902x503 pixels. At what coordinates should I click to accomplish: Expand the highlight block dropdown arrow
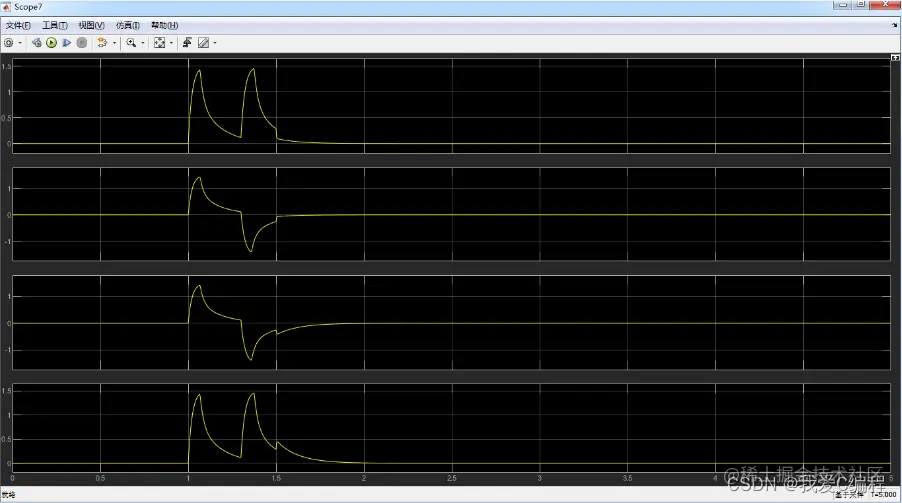pos(114,43)
